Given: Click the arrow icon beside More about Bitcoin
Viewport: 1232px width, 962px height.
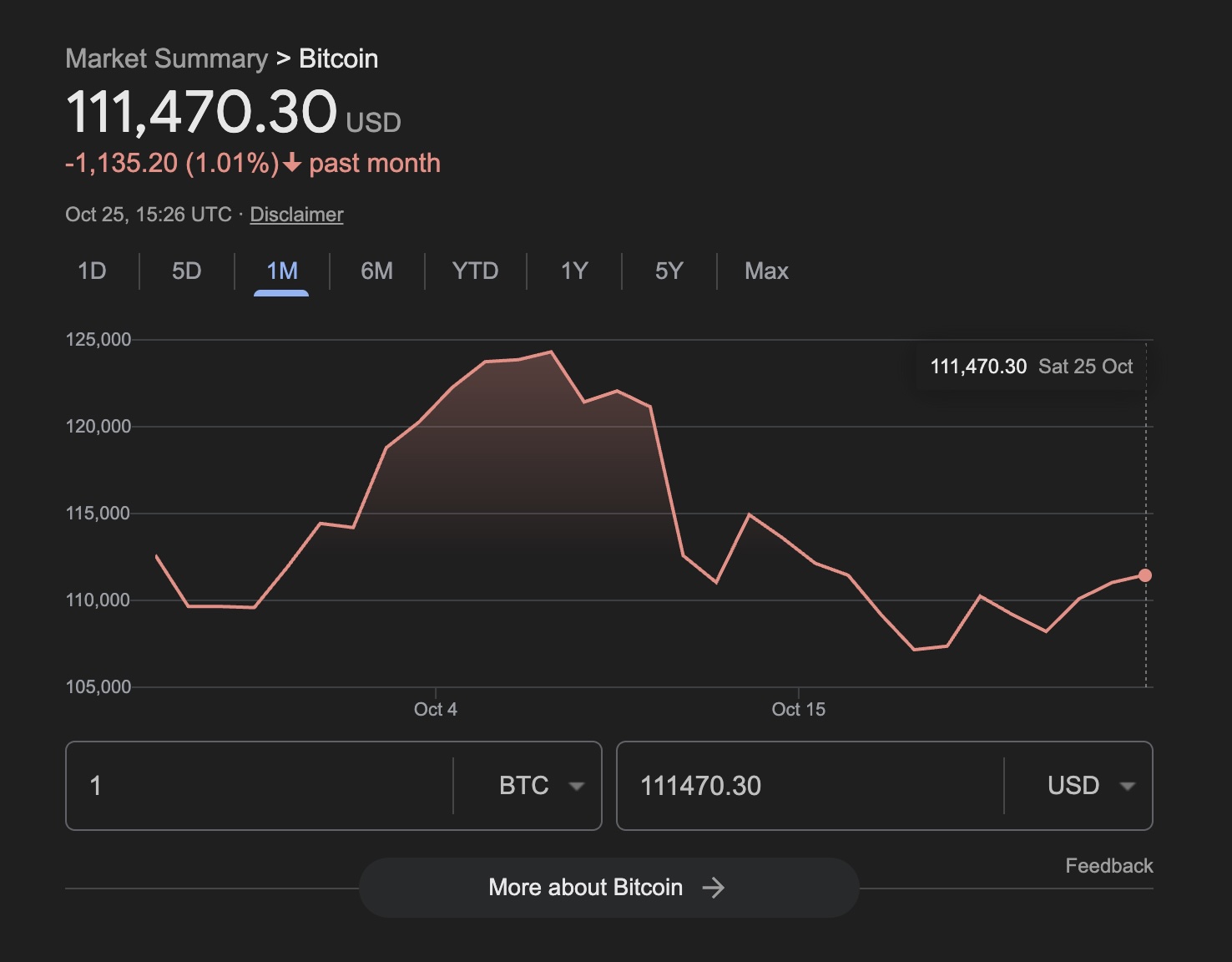Looking at the screenshot, I should 714,888.
